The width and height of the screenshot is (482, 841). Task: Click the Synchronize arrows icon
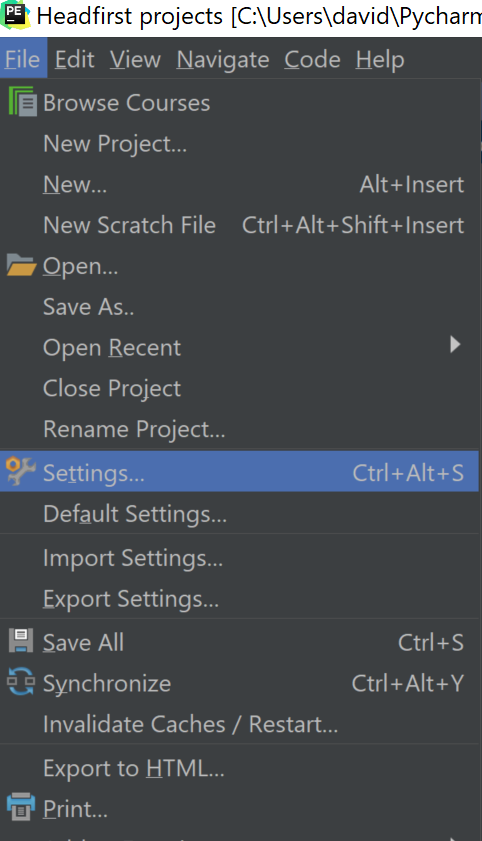pos(21,682)
